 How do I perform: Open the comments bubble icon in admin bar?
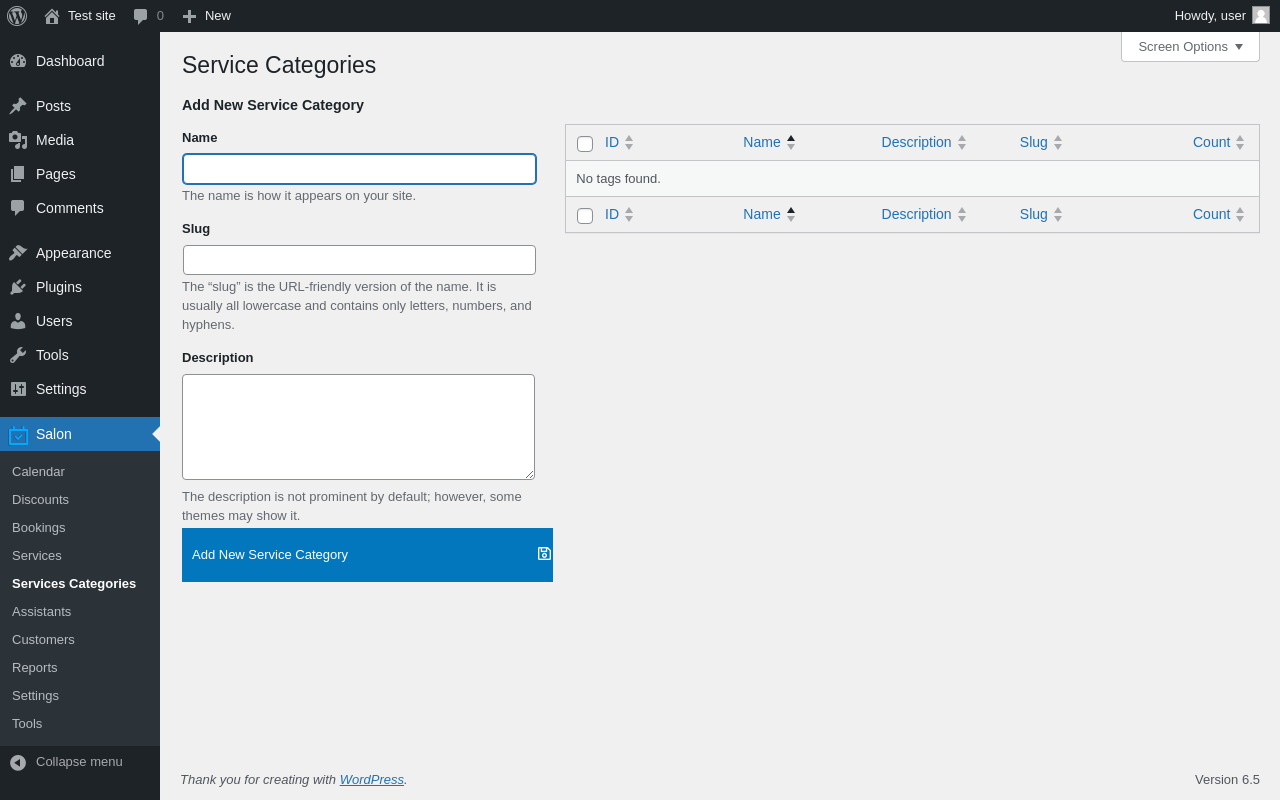[141, 16]
